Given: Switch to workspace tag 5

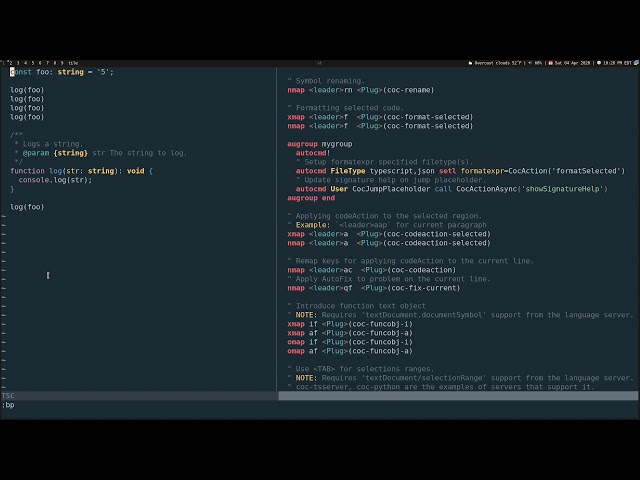Looking at the screenshot, I should (33, 63).
